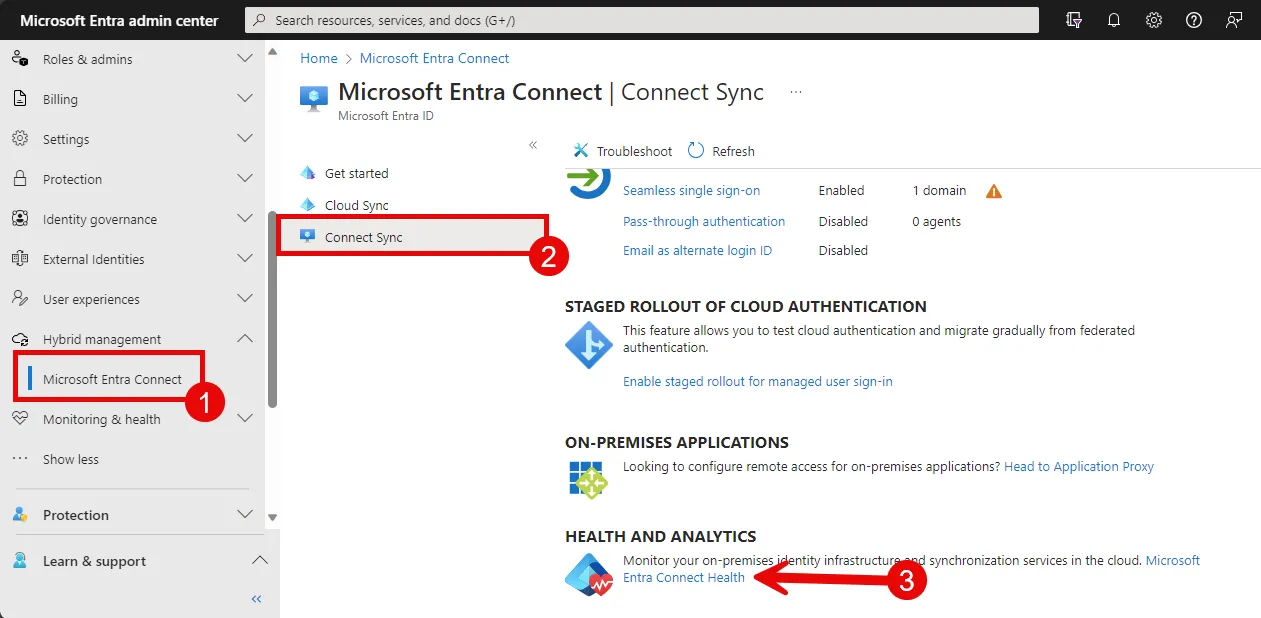Open the ellipsis menu beside Connect Sync title
This screenshot has height=618, width=1261.
(x=796, y=92)
